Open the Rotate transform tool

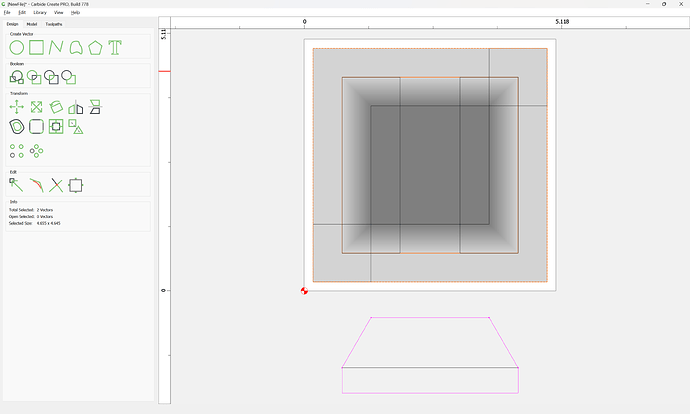pyautogui.click(x=56, y=107)
